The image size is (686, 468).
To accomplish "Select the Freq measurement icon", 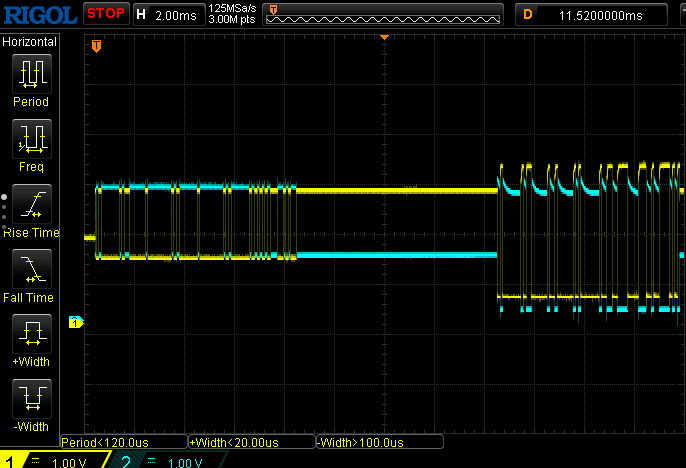I will tap(30, 138).
